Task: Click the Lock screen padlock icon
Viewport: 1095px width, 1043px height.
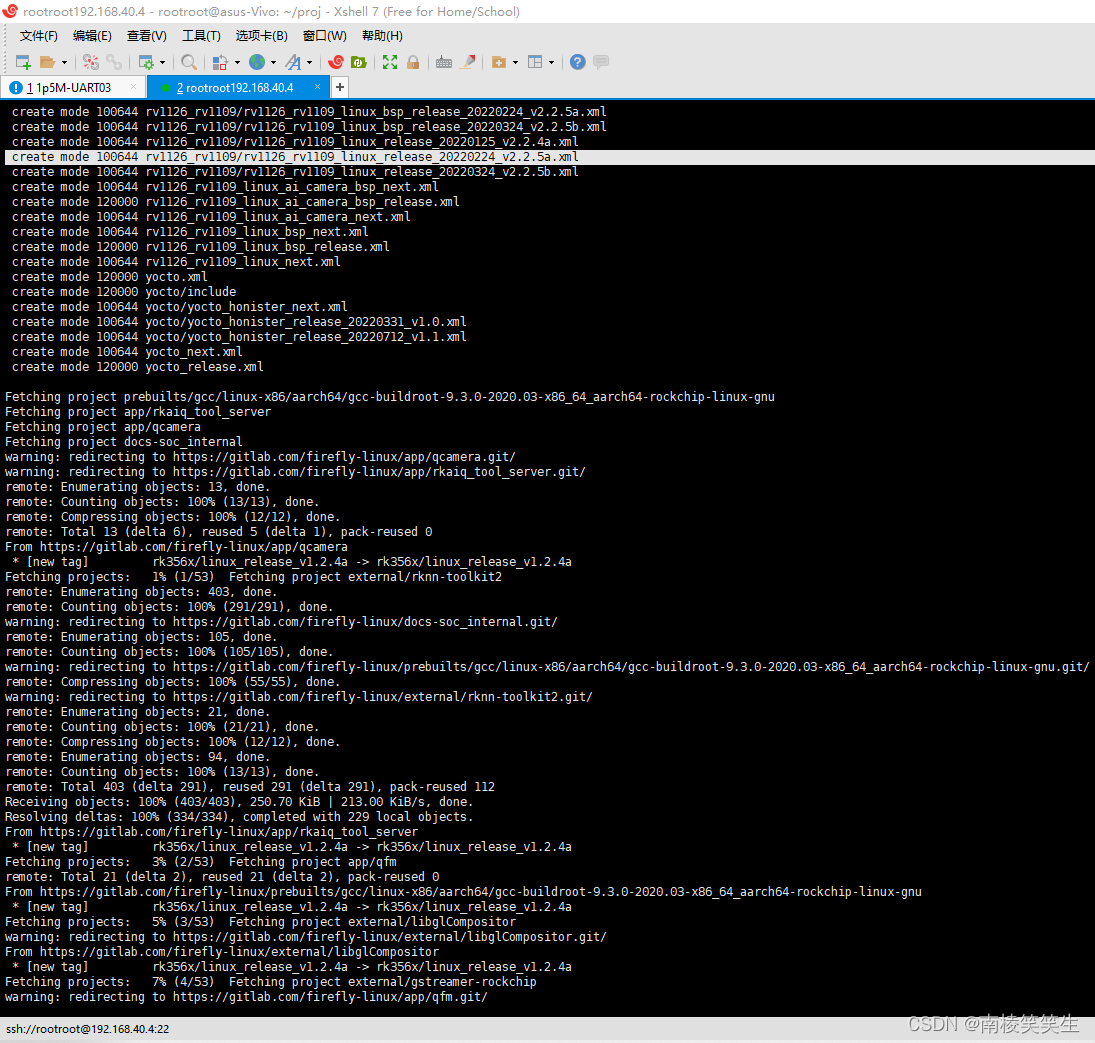Action: [x=413, y=62]
